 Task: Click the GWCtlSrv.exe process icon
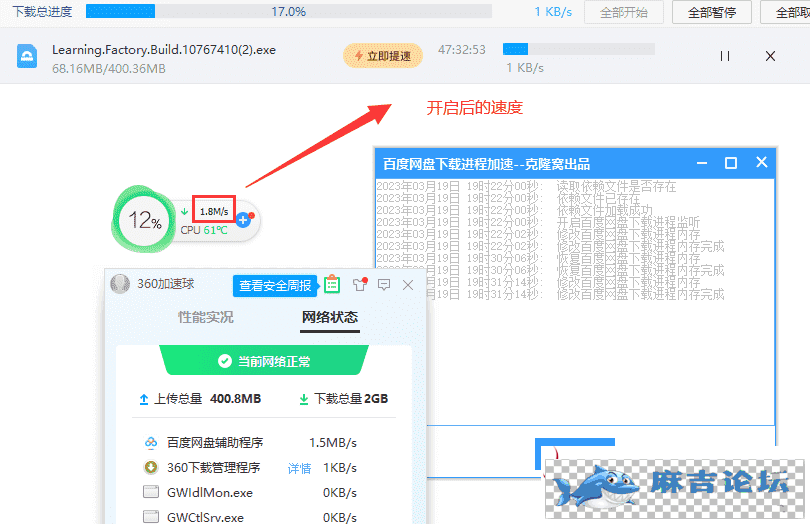[x=150, y=516]
